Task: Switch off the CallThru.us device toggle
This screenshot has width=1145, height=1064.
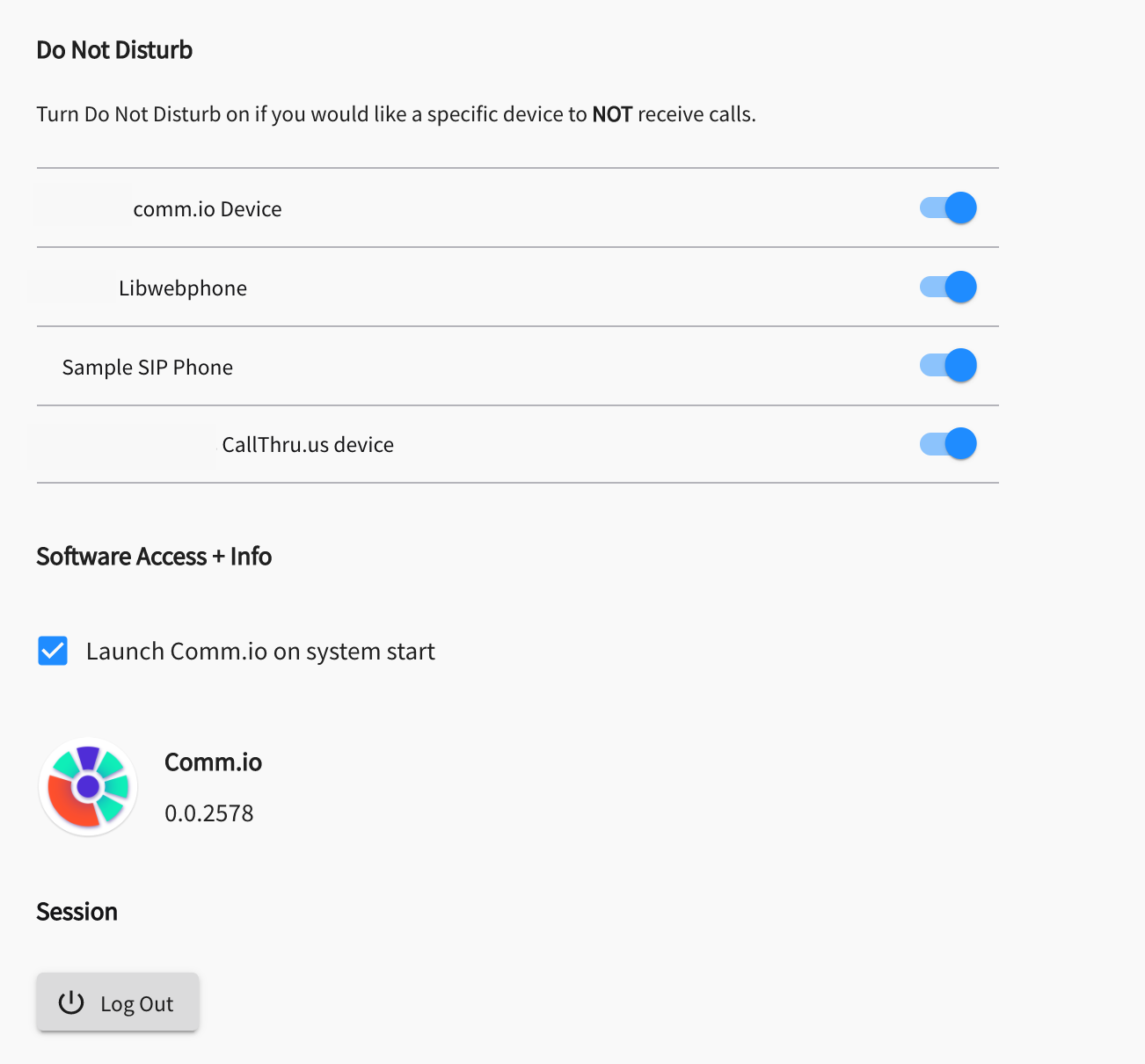Action: coord(948,444)
